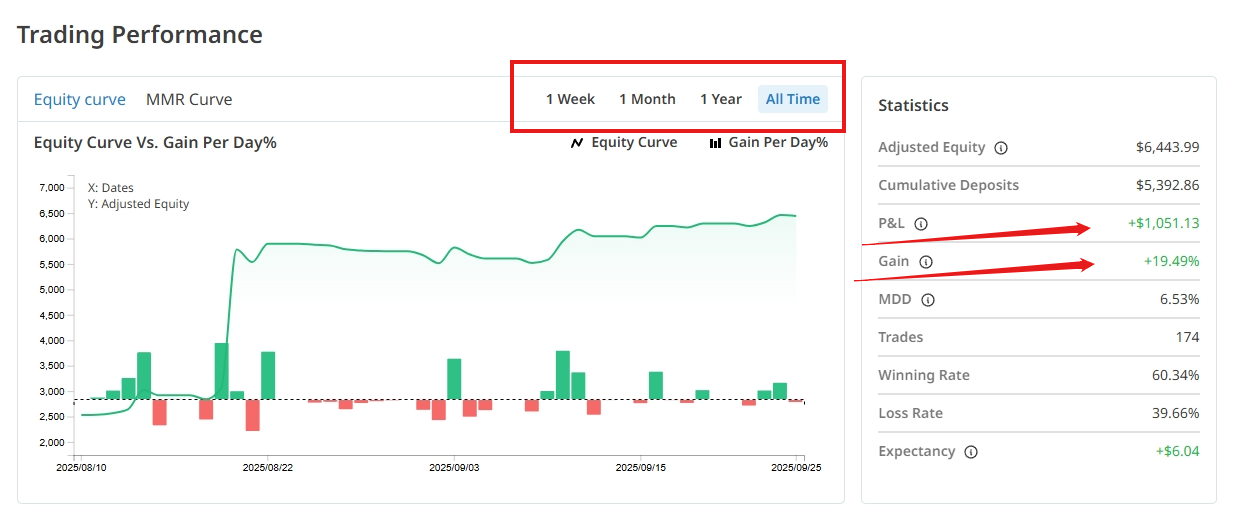The width and height of the screenshot is (1236, 521).
Task: Click the 2025/09/25 date on the x-axis
Action: 797,467
